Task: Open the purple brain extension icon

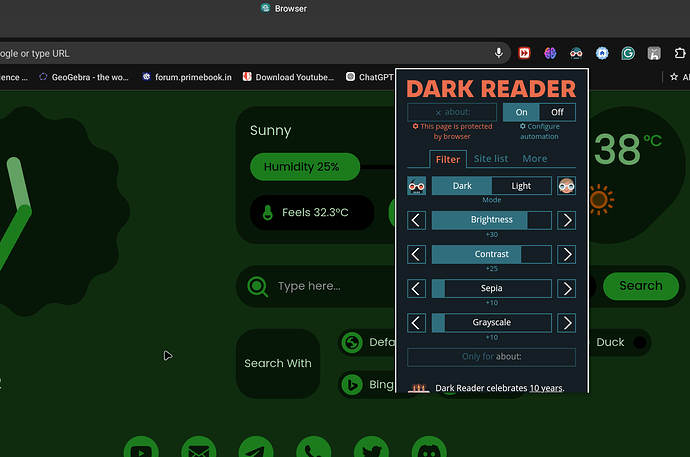Action: (550, 53)
